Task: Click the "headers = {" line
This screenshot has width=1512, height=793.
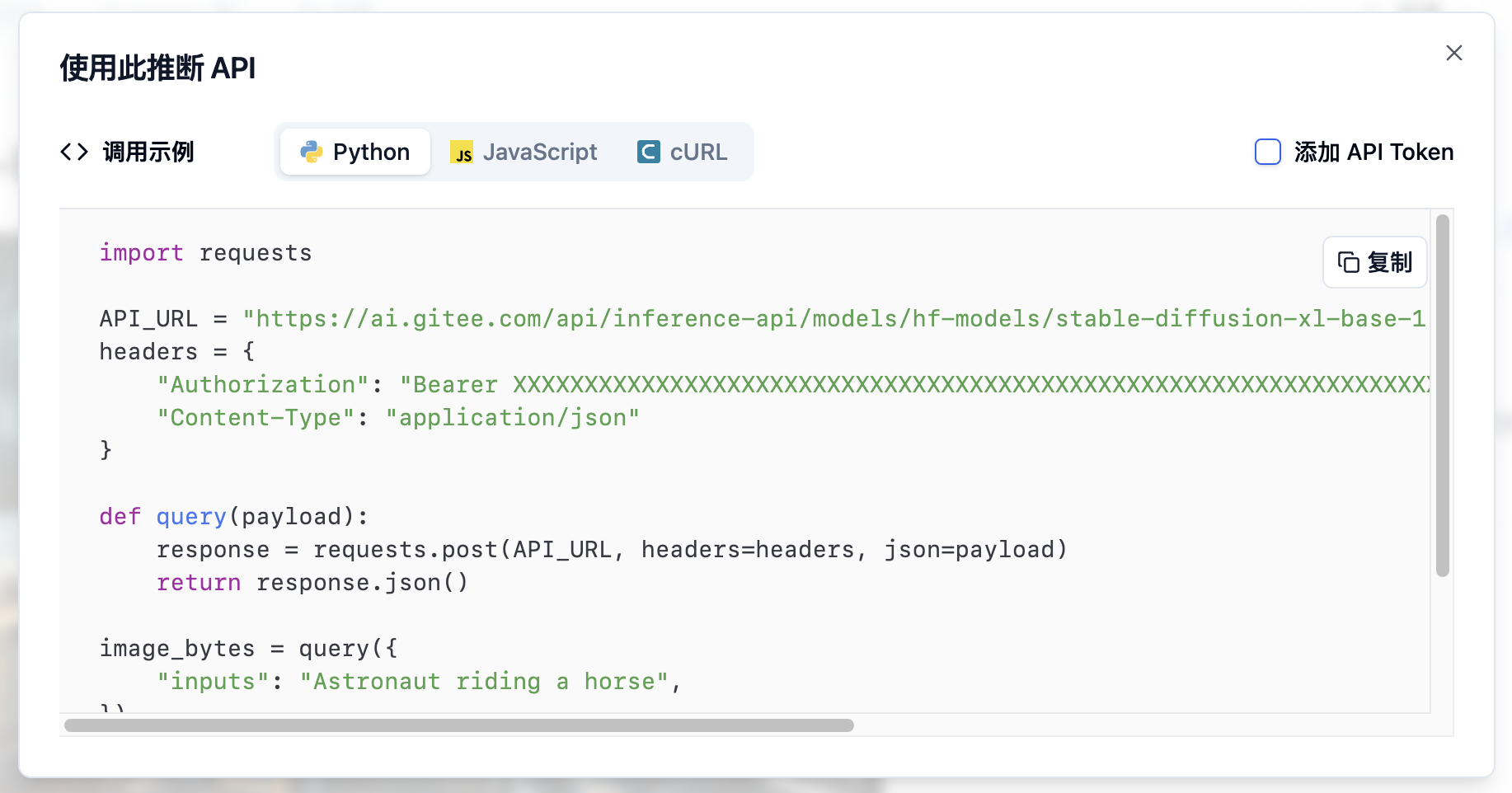Action: click(x=177, y=352)
